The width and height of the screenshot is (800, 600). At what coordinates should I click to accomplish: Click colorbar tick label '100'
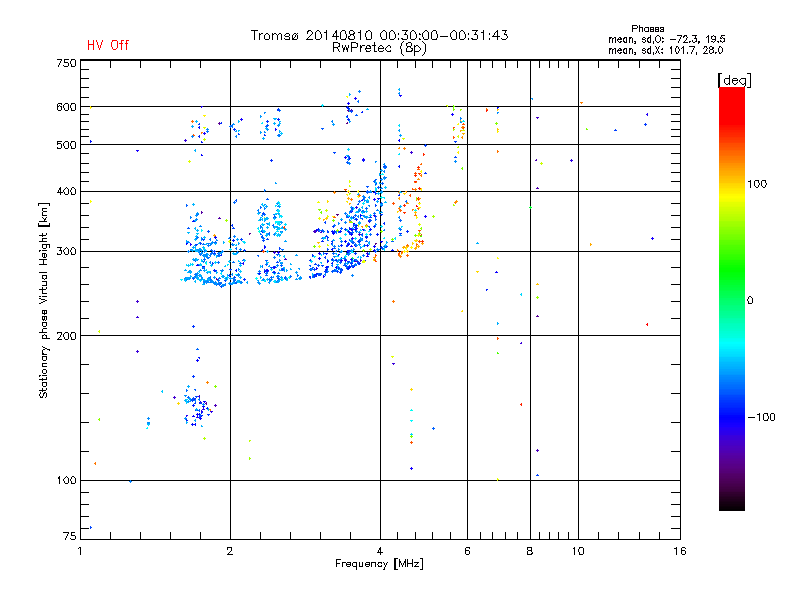[x=757, y=184]
